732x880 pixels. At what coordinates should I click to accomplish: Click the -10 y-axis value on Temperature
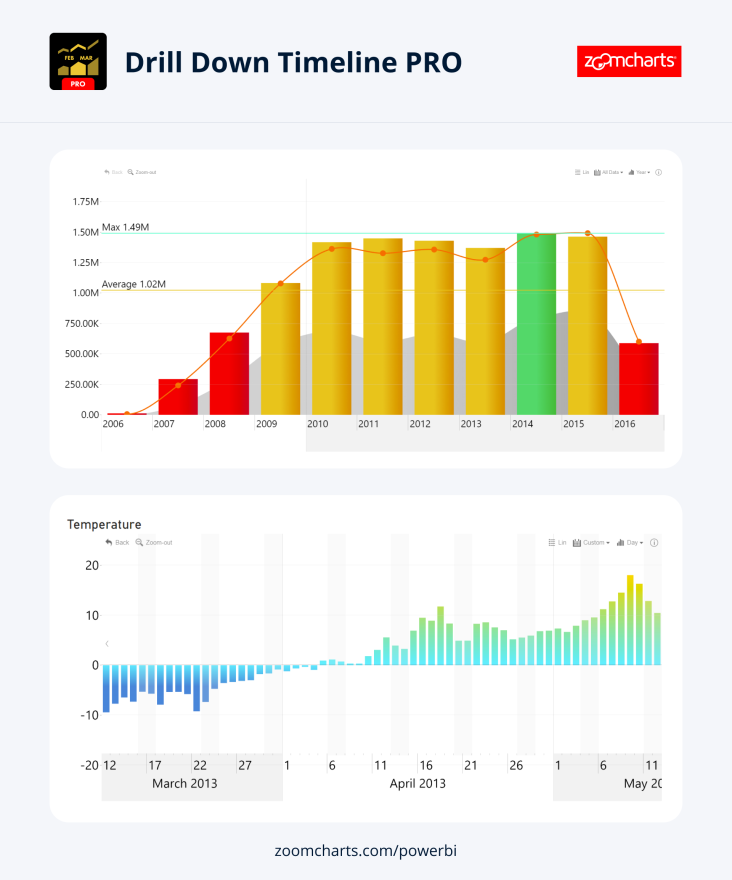[89, 715]
